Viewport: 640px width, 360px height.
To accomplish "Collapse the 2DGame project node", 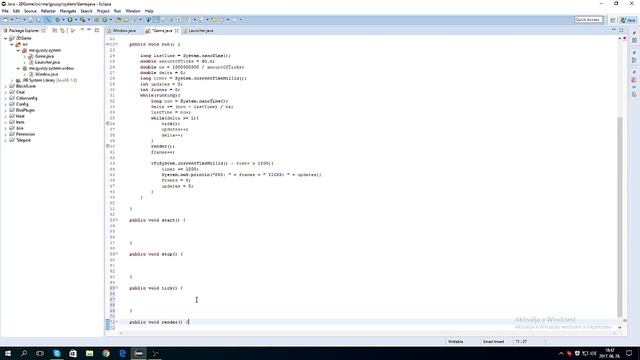I will (6, 38).
